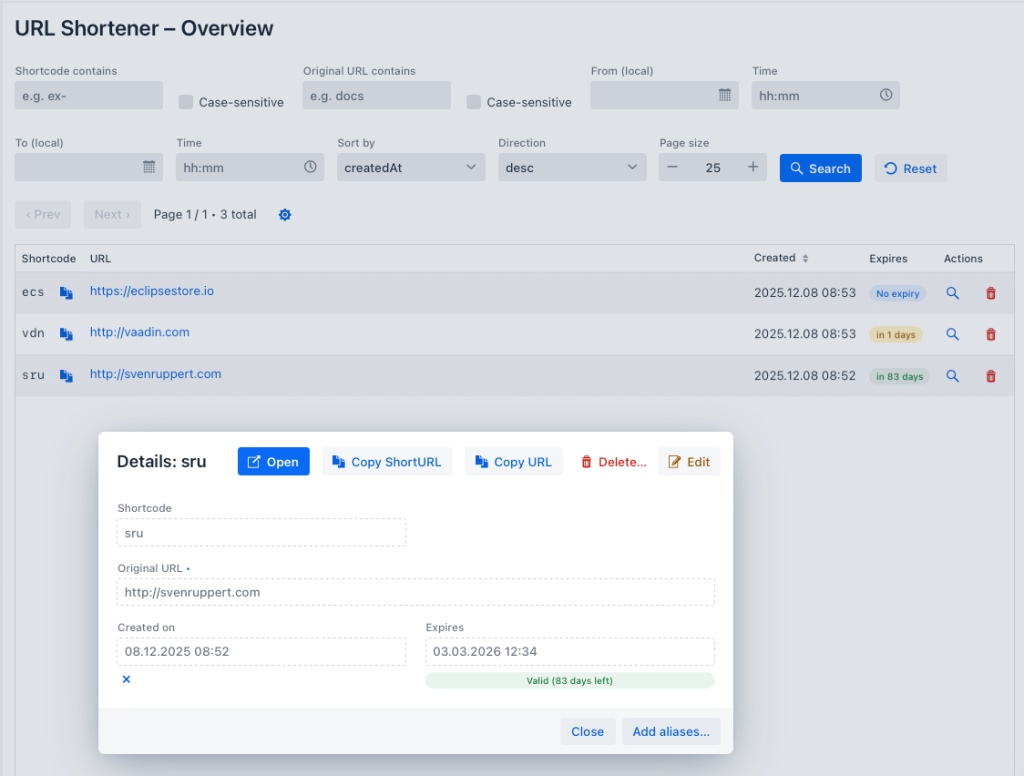The image size is (1024, 776).
Task: Open the Direction dropdown
Action: tap(571, 167)
